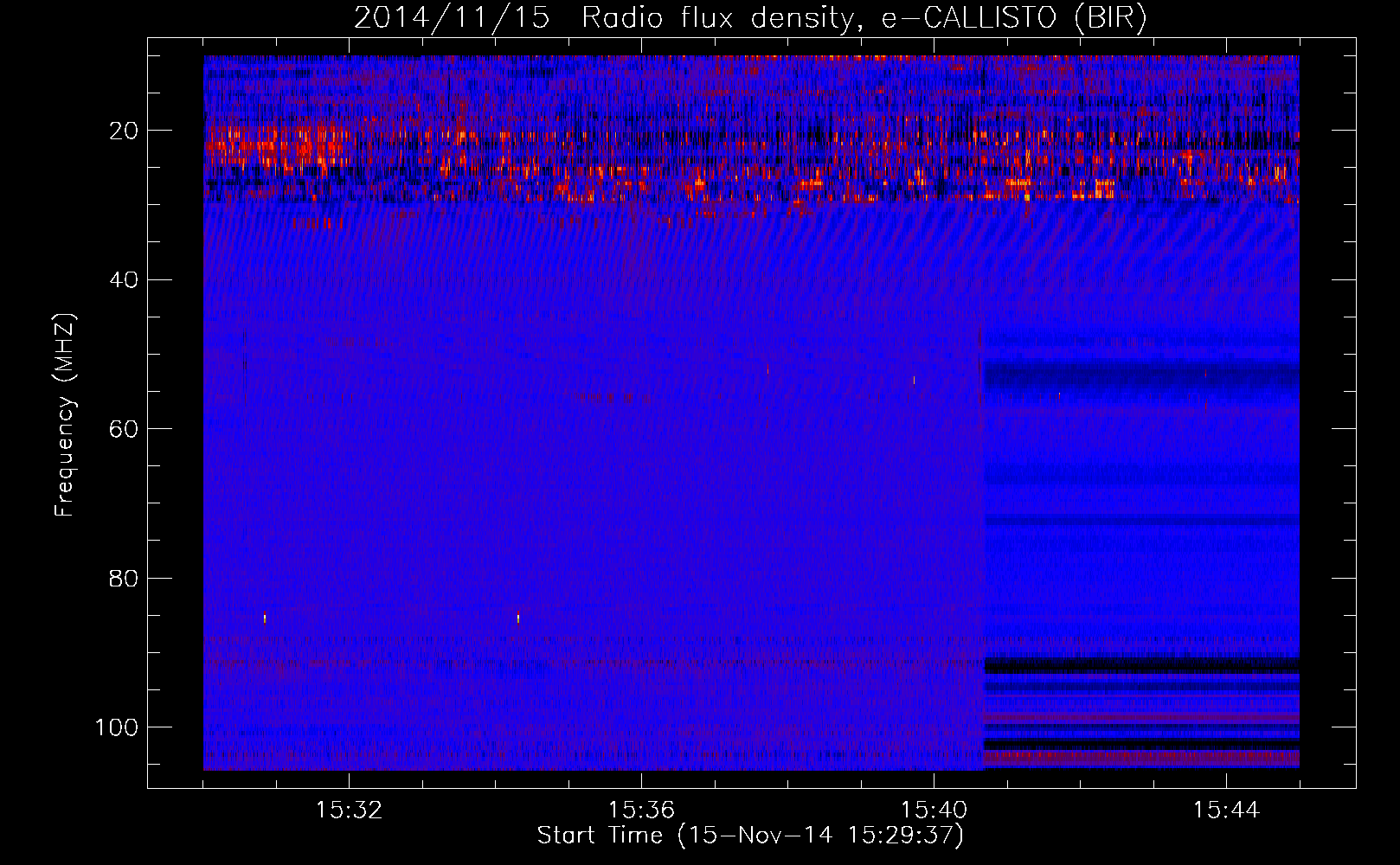
Task: Click the 'Start Time (15-Nov-14 15:29:37)' axis label
Action: tap(750, 836)
